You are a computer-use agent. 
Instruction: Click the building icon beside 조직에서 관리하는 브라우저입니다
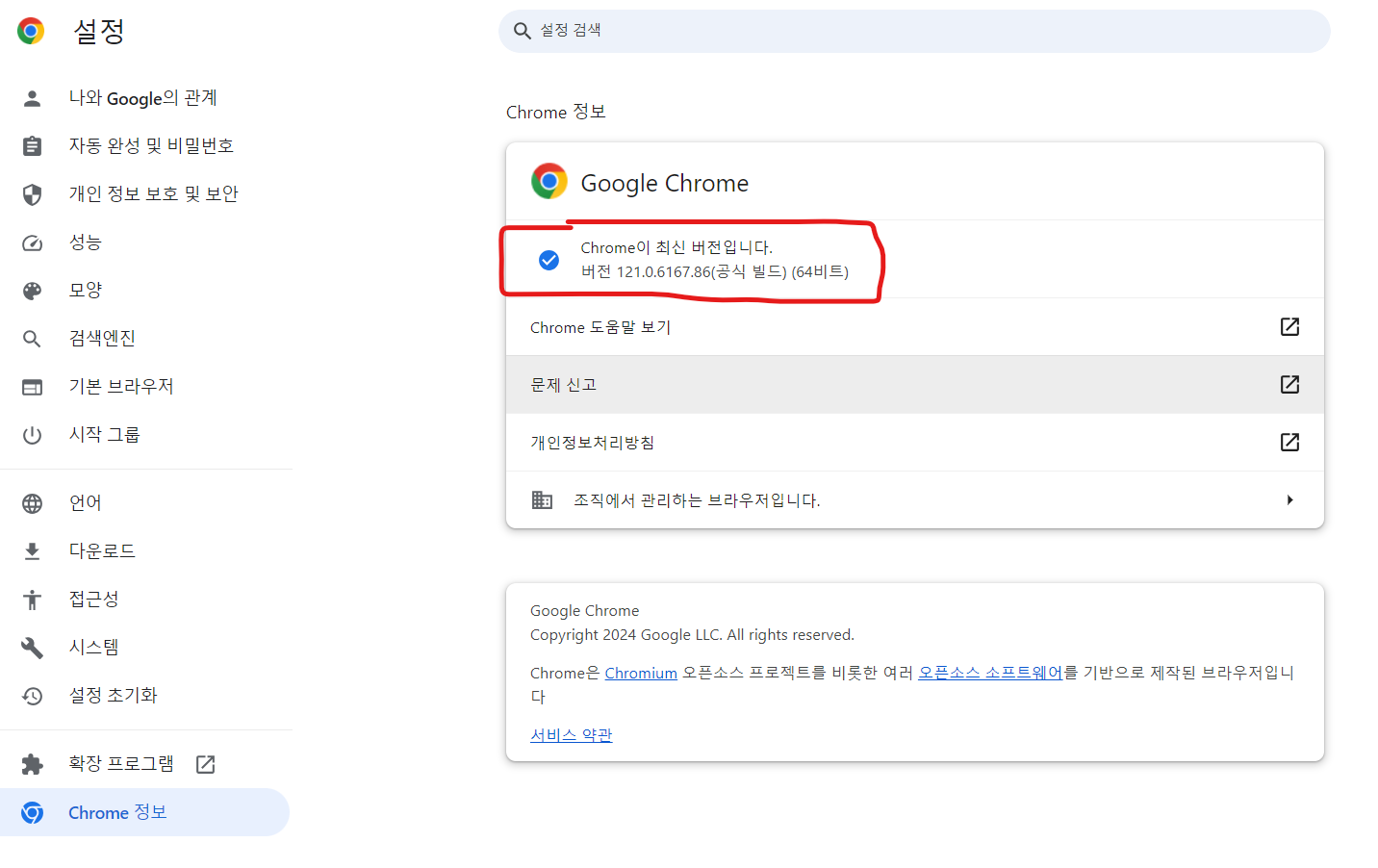pos(542,500)
